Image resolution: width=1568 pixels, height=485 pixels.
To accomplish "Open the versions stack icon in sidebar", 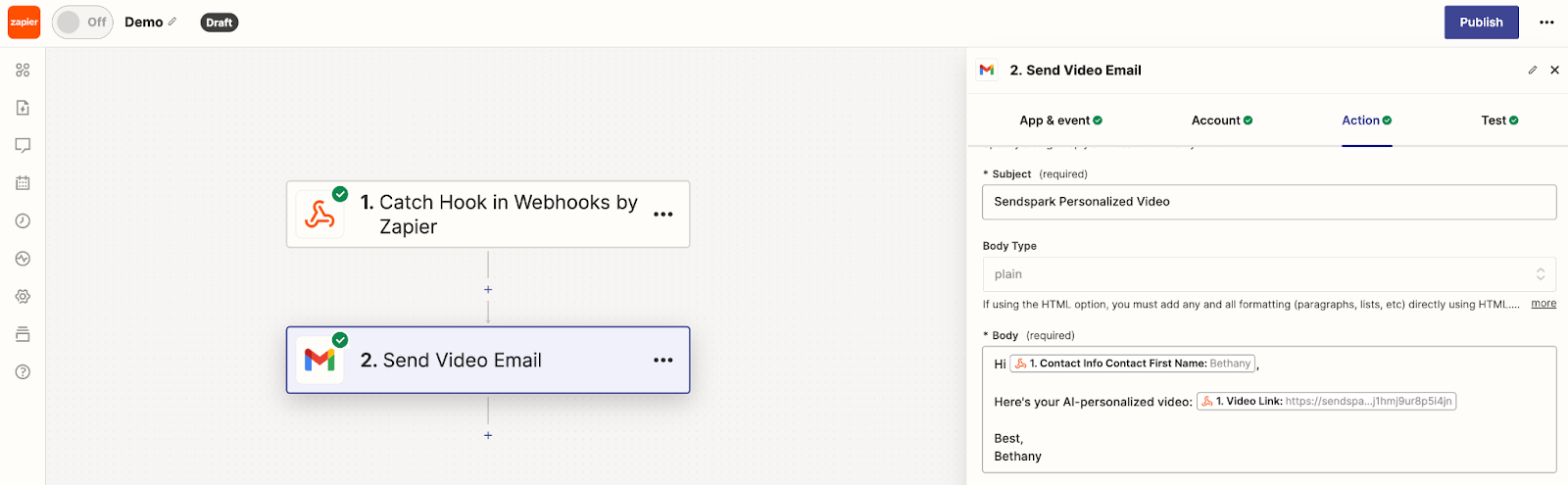I will pyautogui.click(x=23, y=334).
